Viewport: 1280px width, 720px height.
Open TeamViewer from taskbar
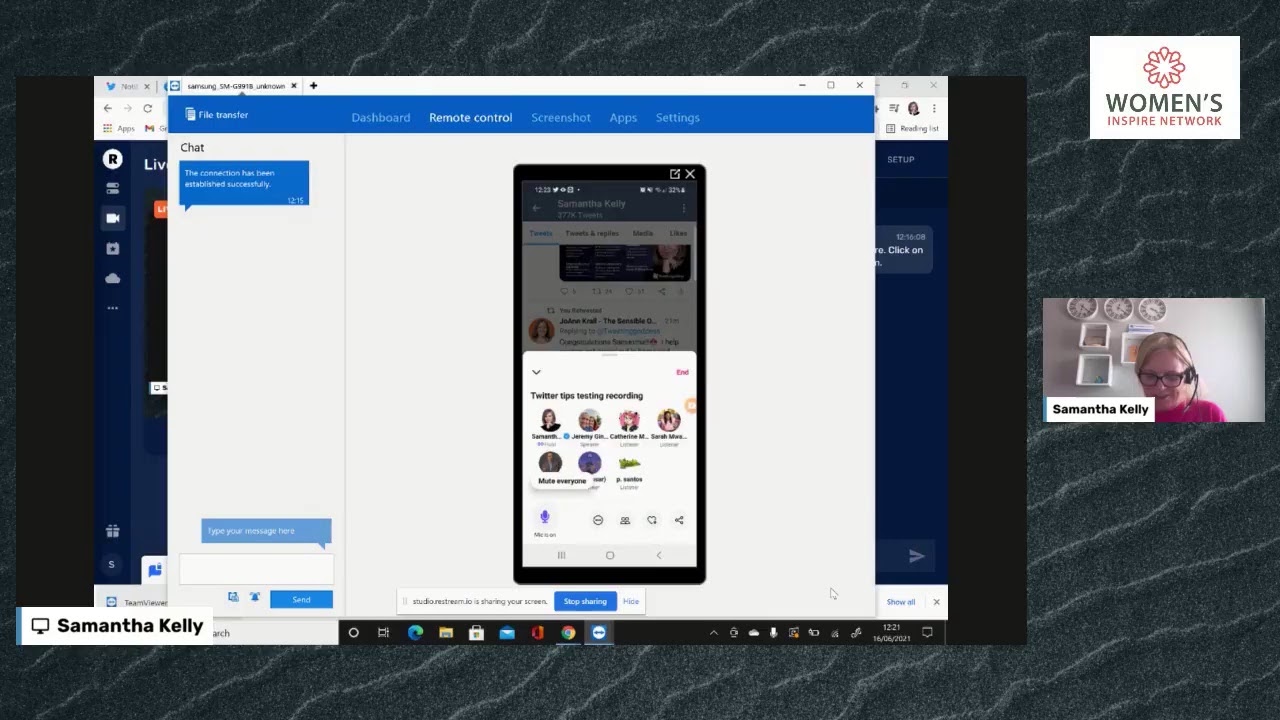pos(598,632)
